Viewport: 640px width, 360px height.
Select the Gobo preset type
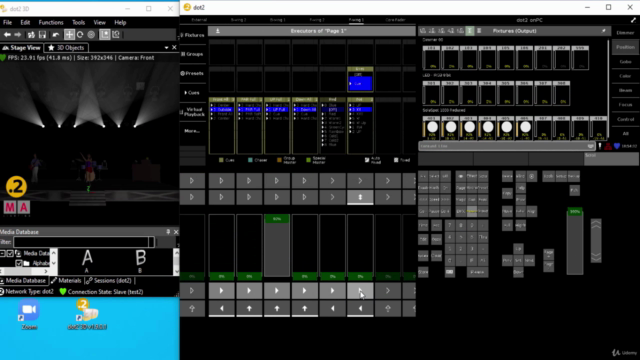pyautogui.click(x=625, y=62)
